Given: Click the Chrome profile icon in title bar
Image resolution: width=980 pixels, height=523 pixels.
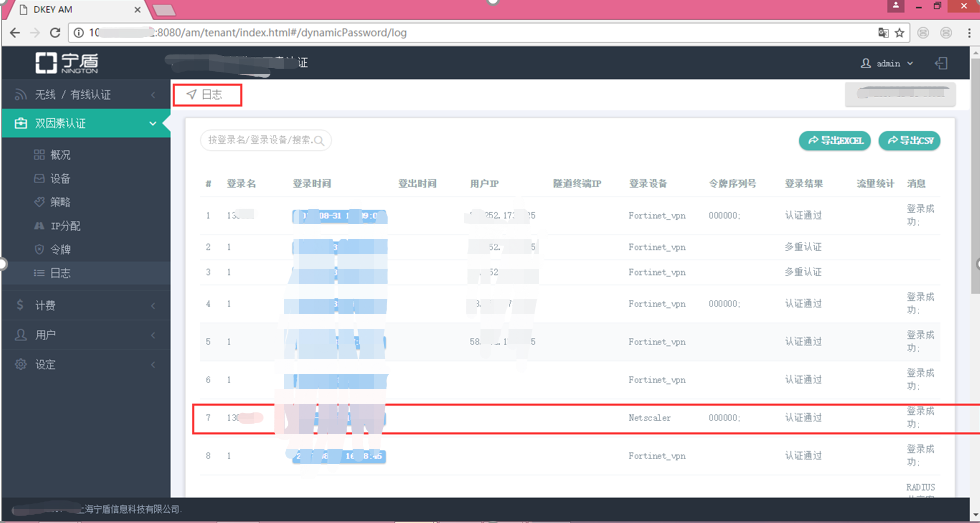Looking at the screenshot, I should tap(896, 6).
